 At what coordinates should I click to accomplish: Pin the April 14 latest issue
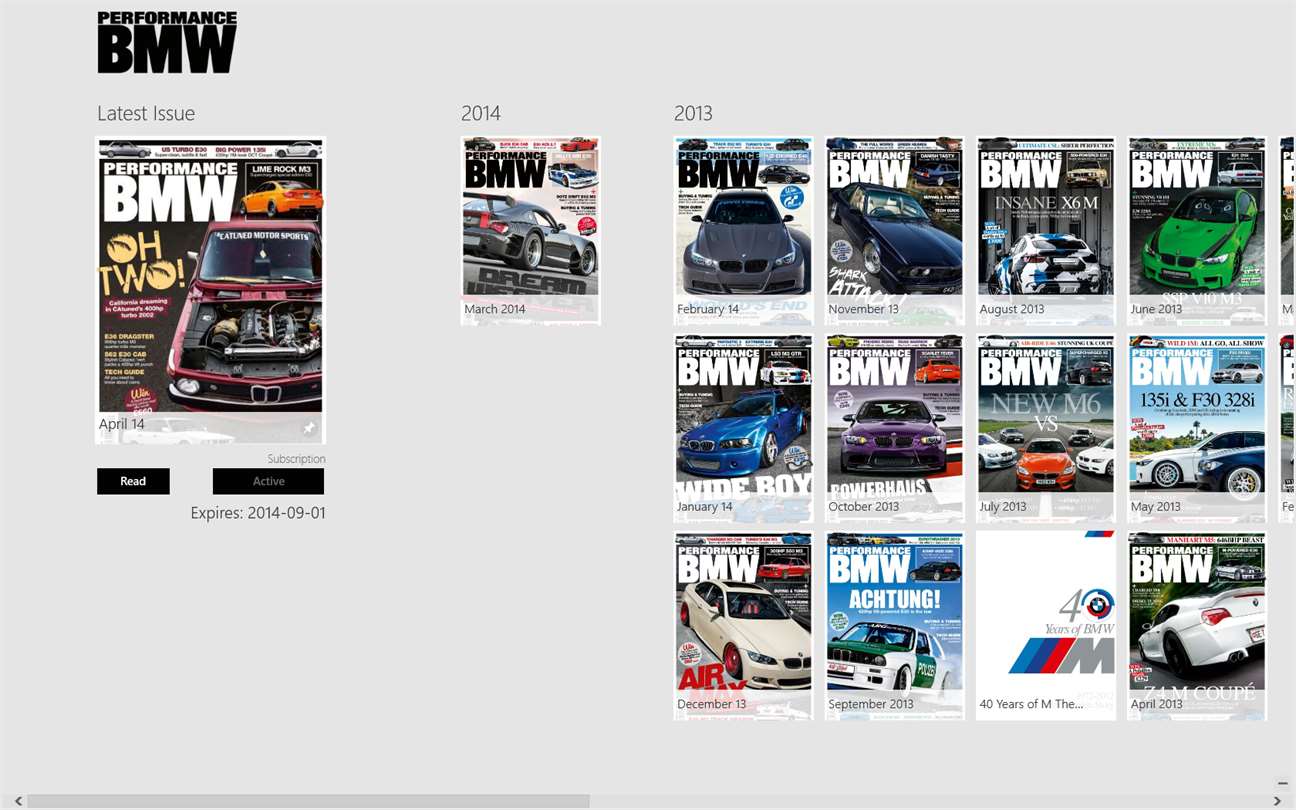tap(309, 428)
